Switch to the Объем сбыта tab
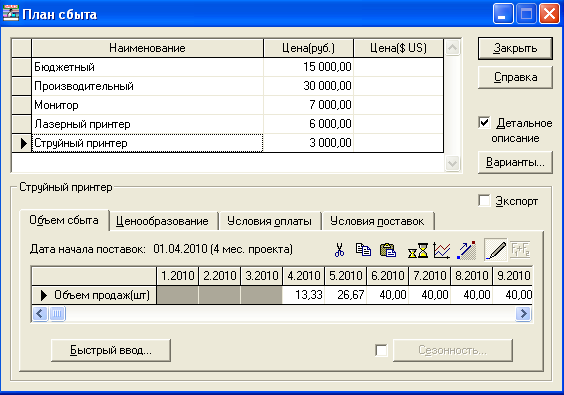Viewport: 564px width, 395px height. tap(64, 220)
